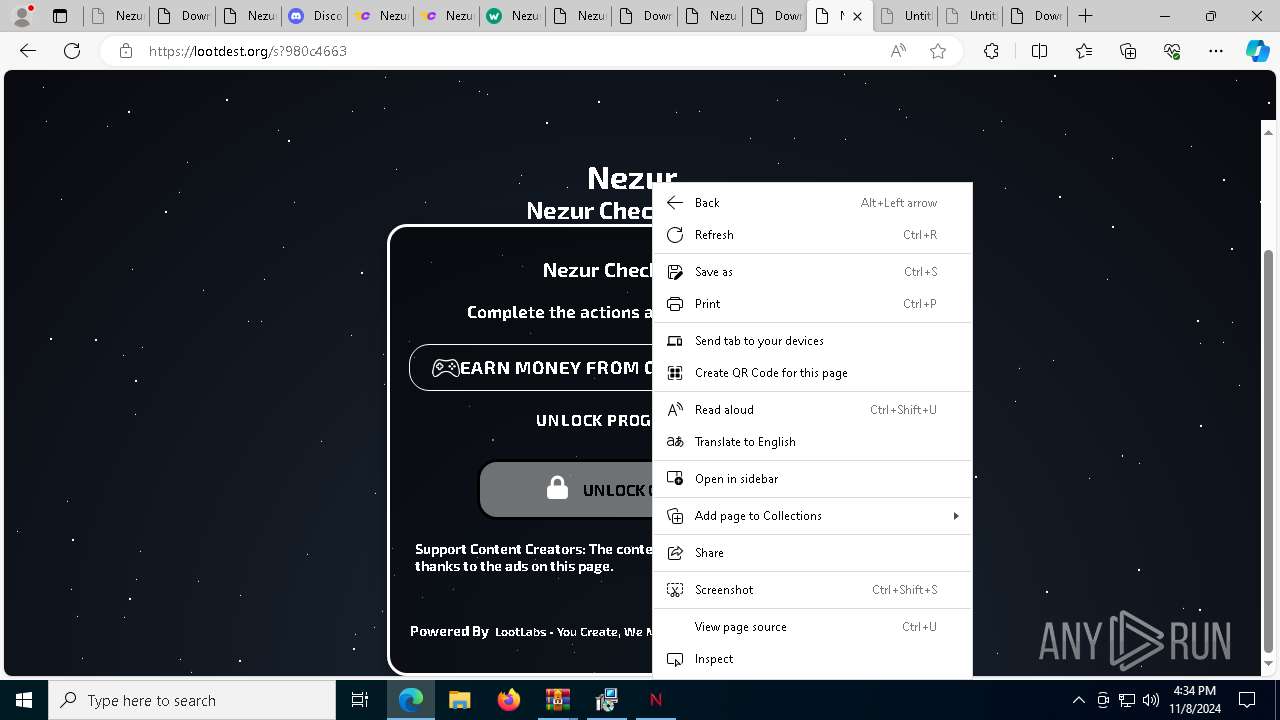Open the red N app on taskbar
Image resolution: width=1280 pixels, height=720 pixels.
tap(656, 700)
